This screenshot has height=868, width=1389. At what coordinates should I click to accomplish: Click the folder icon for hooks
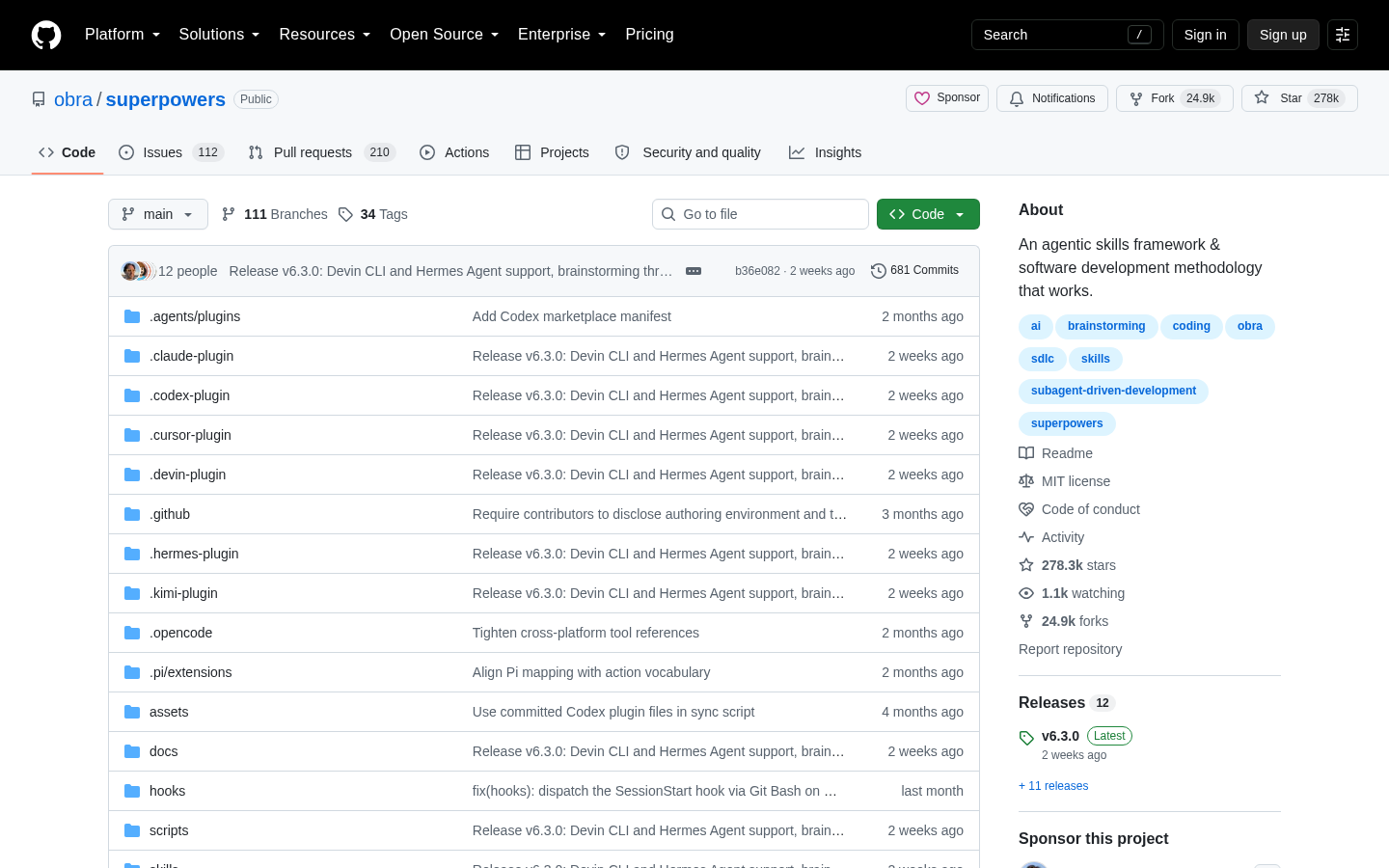132,791
